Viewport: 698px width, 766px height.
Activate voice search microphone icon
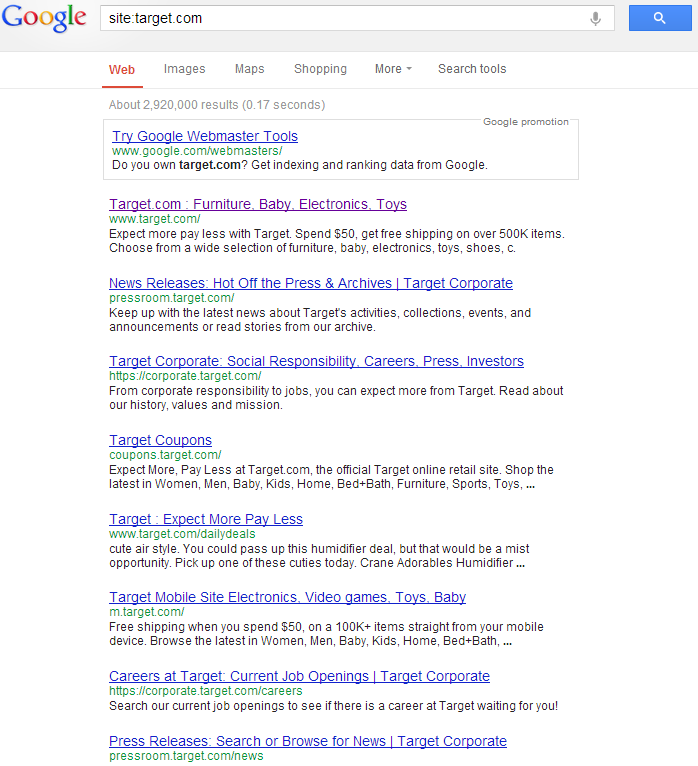tap(595, 19)
